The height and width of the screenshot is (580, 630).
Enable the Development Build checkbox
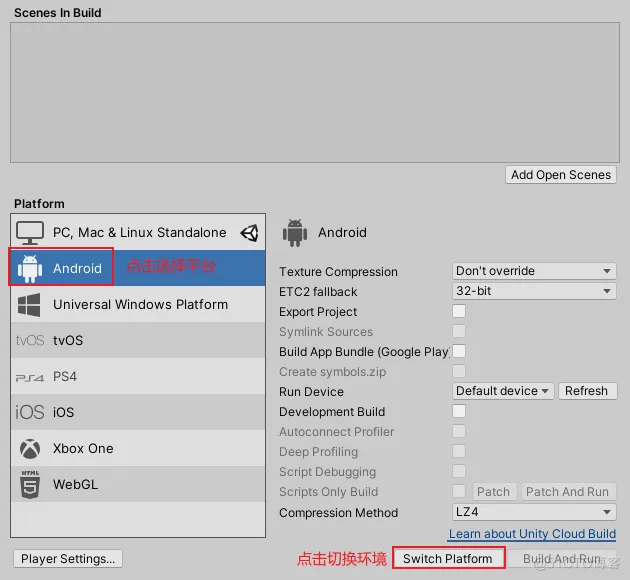pos(459,411)
